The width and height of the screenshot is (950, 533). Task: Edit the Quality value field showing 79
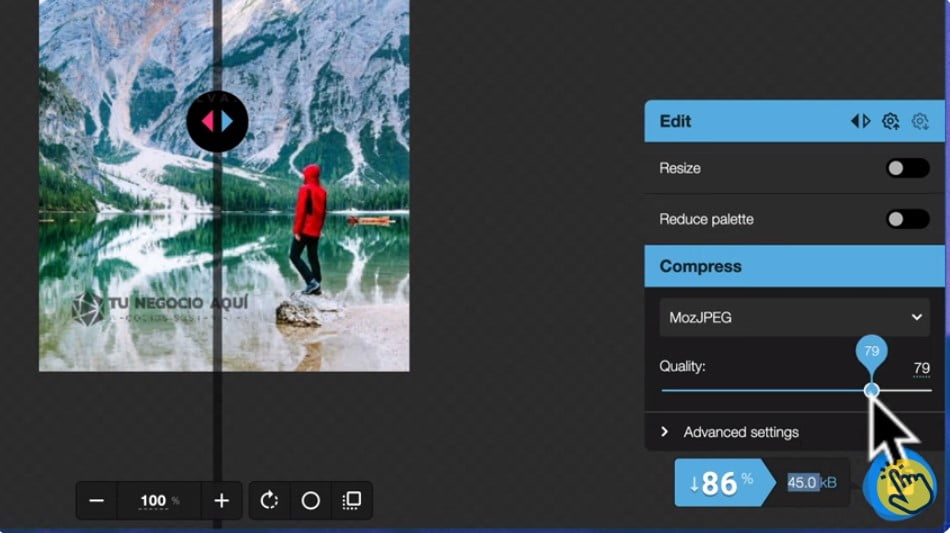tap(921, 368)
